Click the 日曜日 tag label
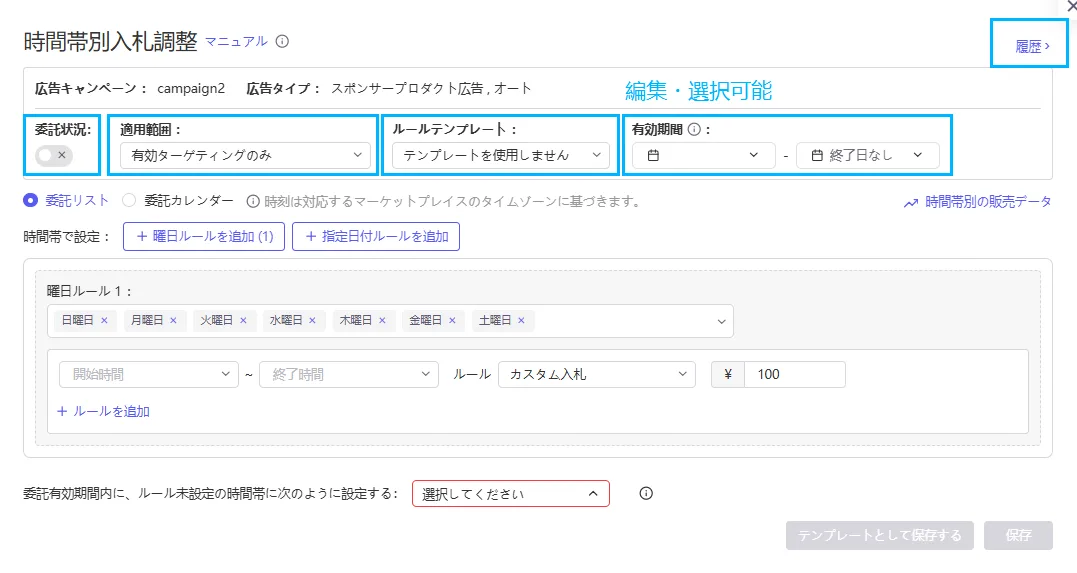 [x=78, y=320]
